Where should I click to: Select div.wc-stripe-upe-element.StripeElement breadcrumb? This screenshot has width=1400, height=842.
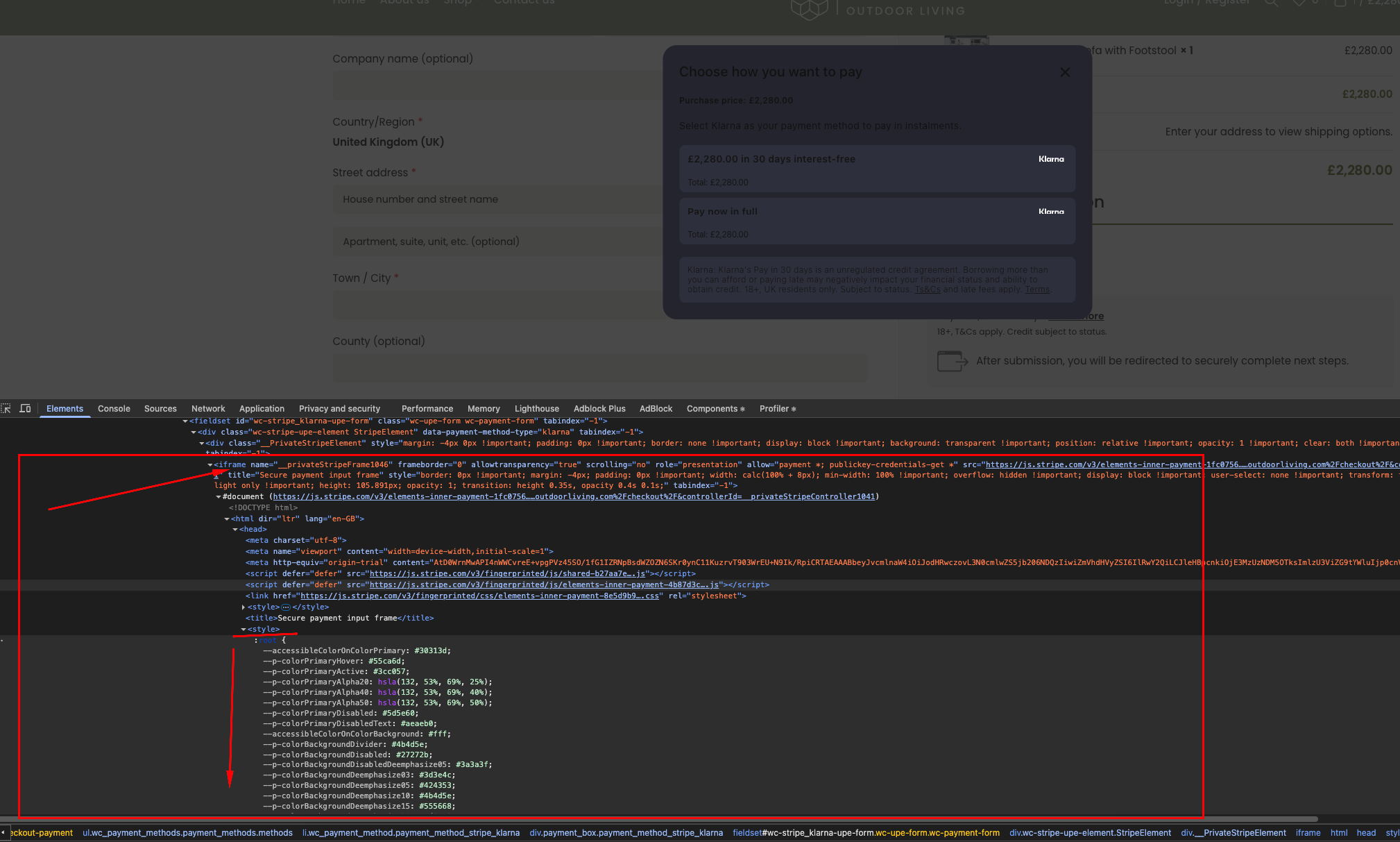[1090, 833]
